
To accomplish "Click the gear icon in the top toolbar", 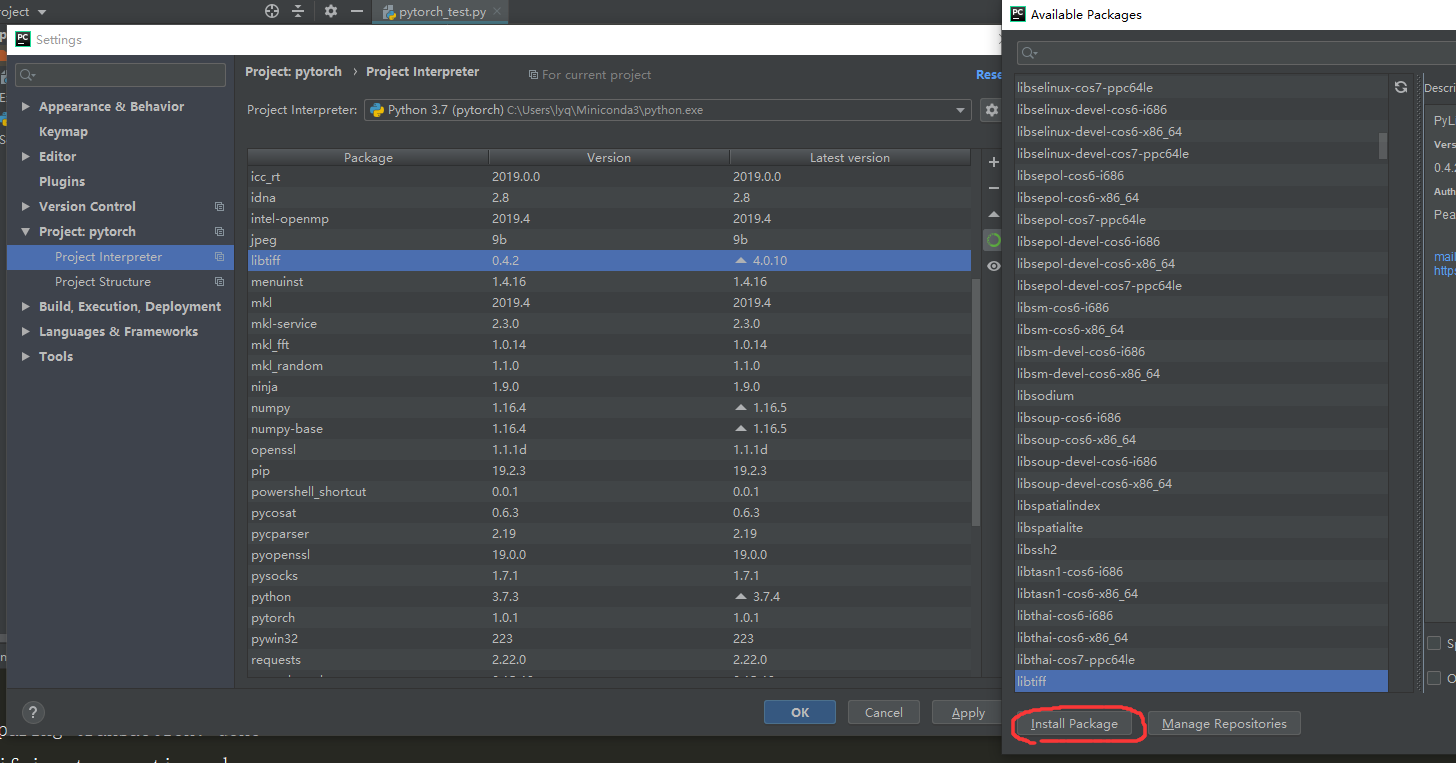I will click(x=330, y=12).
